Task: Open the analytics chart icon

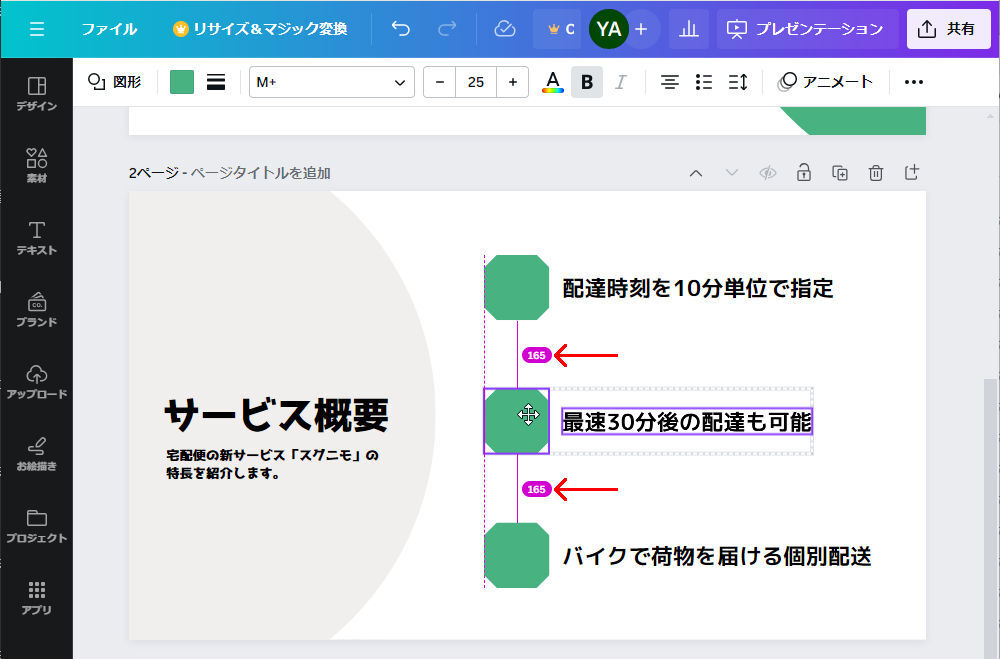Action: (689, 29)
